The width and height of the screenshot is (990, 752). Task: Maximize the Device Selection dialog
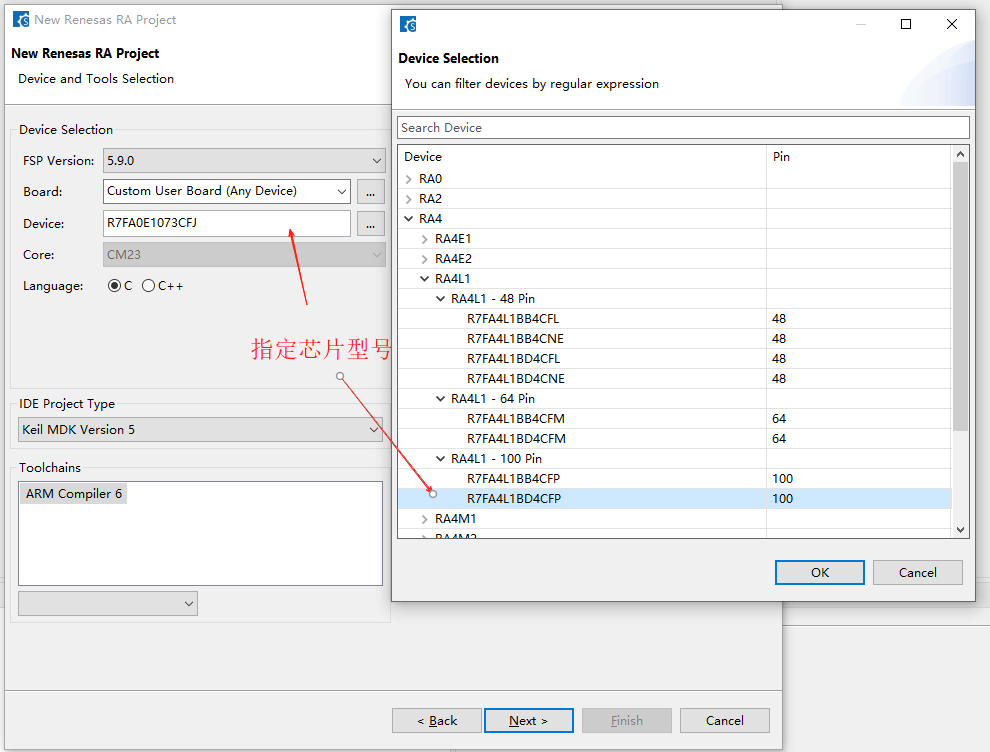906,24
